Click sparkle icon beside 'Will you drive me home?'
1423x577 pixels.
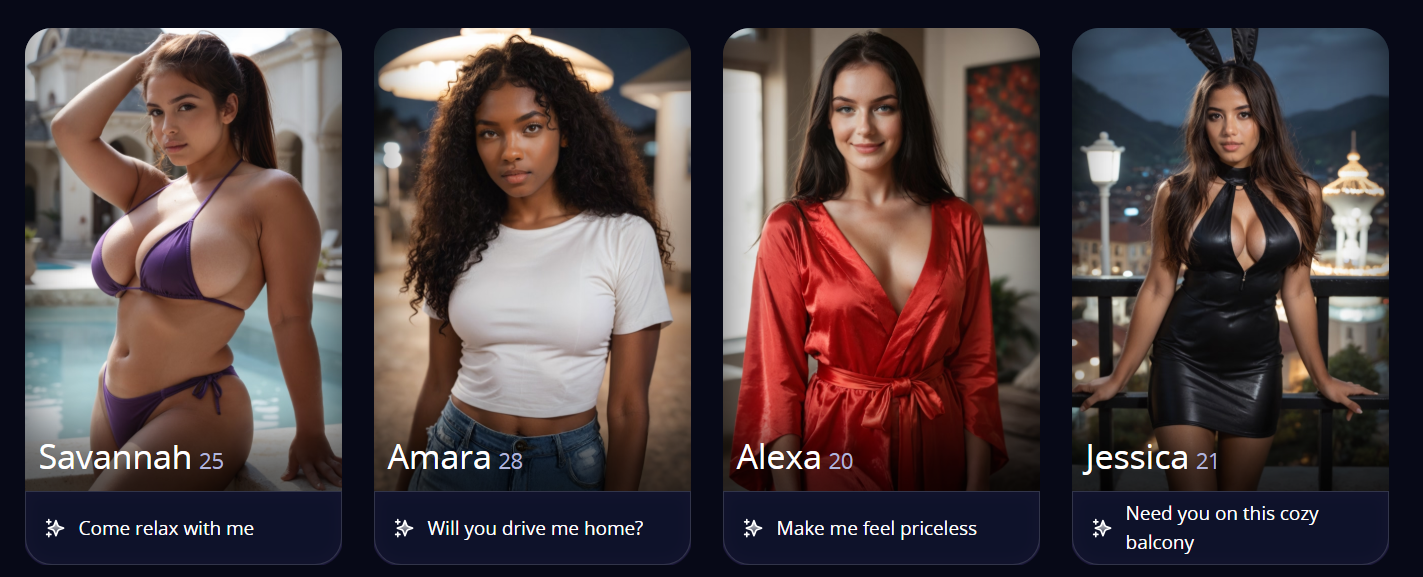point(404,528)
